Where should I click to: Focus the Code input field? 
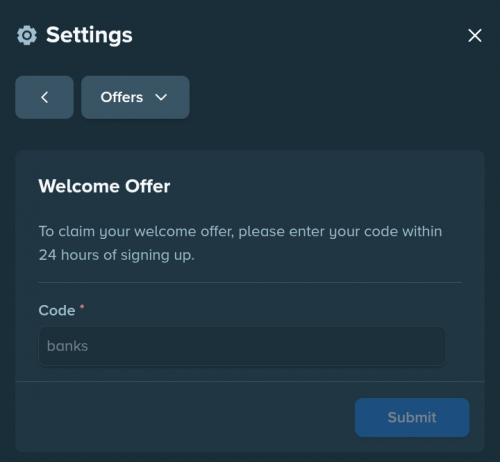[242, 346]
